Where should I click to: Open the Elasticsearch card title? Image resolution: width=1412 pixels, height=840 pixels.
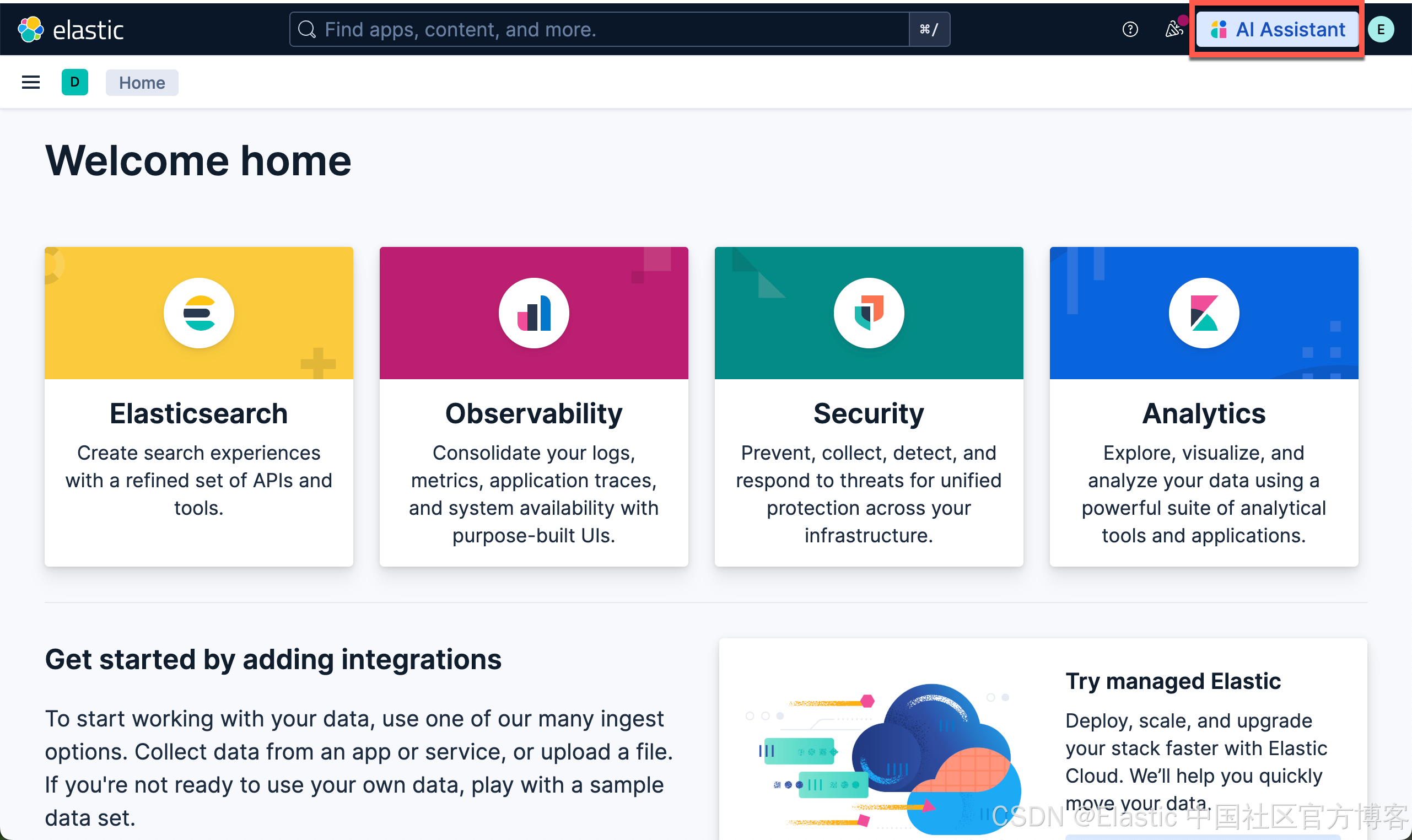[198, 414]
